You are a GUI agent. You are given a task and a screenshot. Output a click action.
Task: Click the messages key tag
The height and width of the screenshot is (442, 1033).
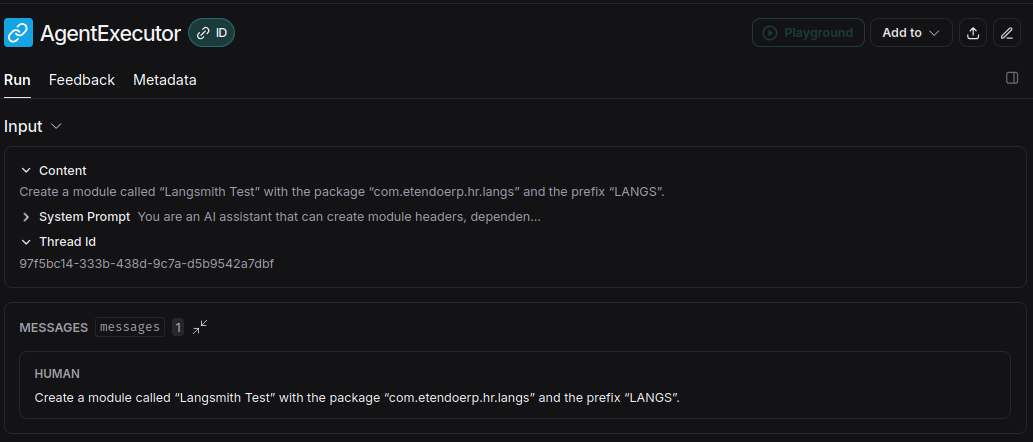coord(130,327)
